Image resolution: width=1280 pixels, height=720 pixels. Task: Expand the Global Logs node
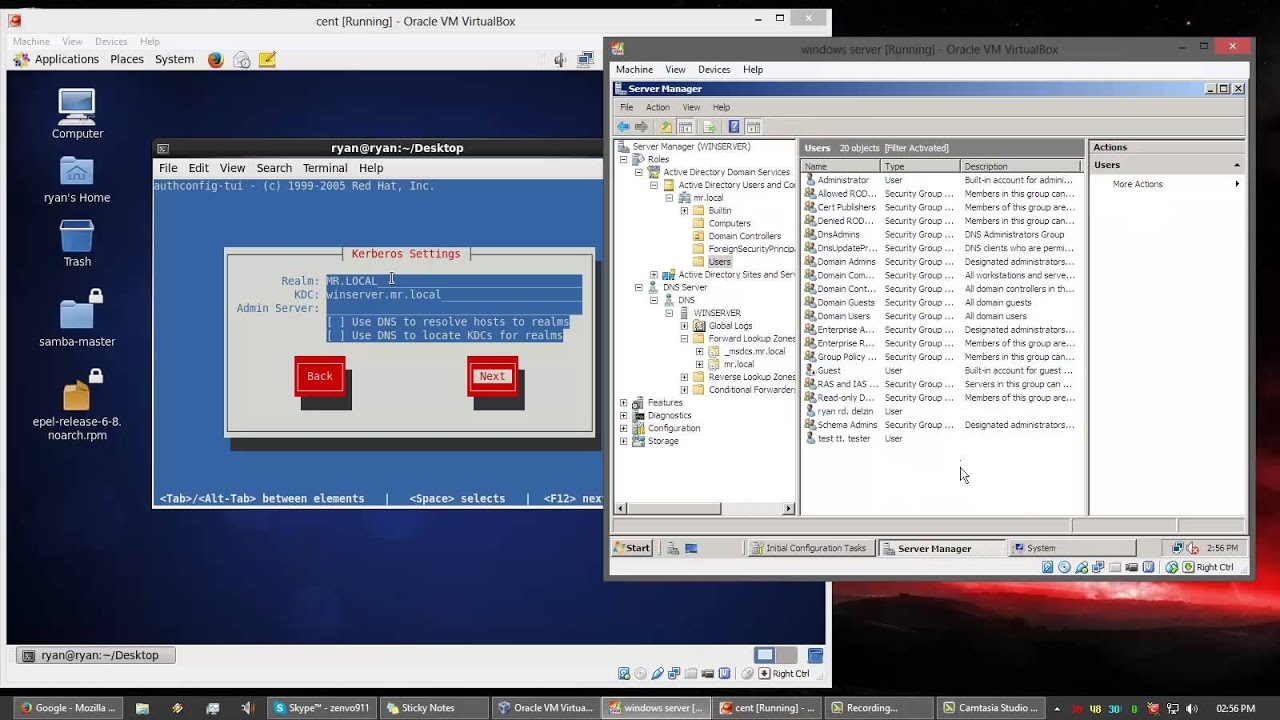[684, 326]
